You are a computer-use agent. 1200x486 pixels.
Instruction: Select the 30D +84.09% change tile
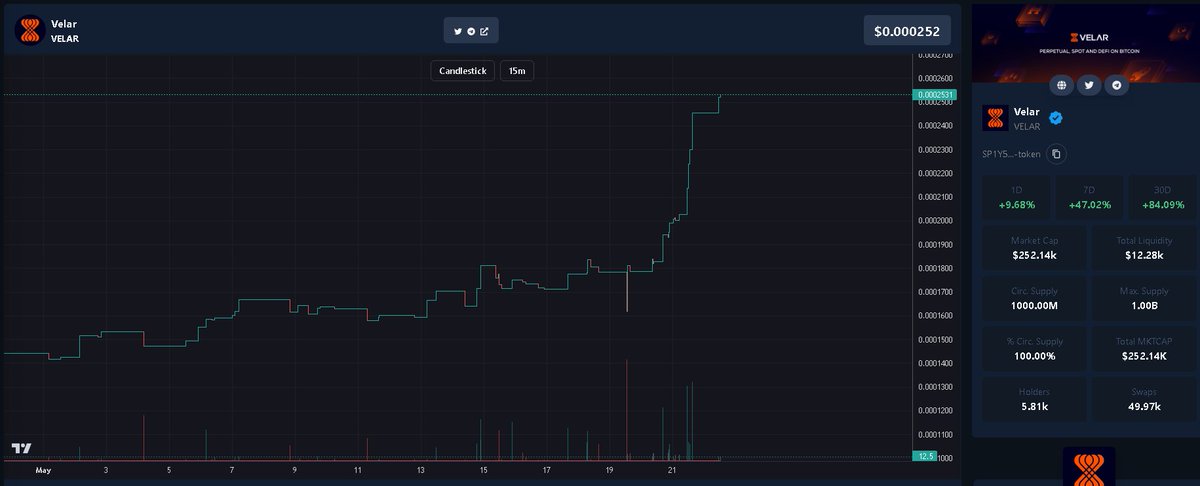click(x=1161, y=198)
